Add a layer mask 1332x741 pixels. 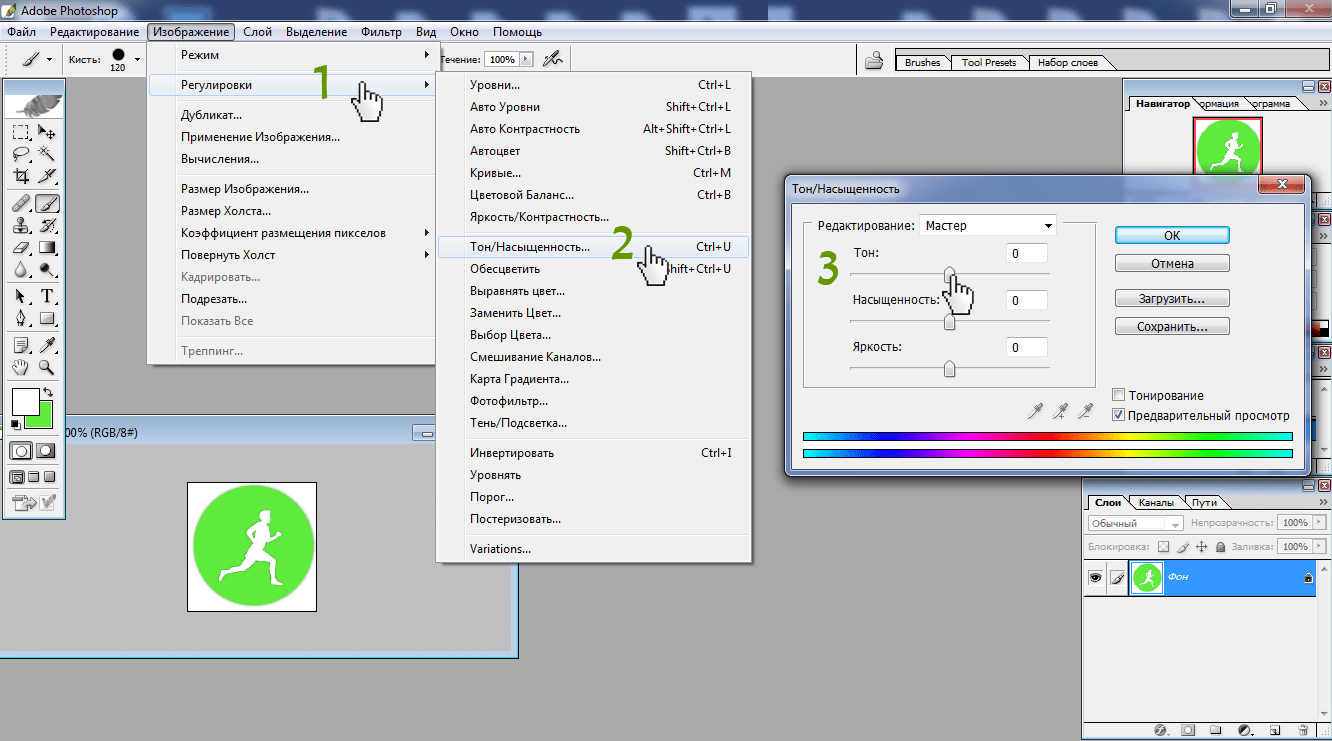coord(1189,730)
